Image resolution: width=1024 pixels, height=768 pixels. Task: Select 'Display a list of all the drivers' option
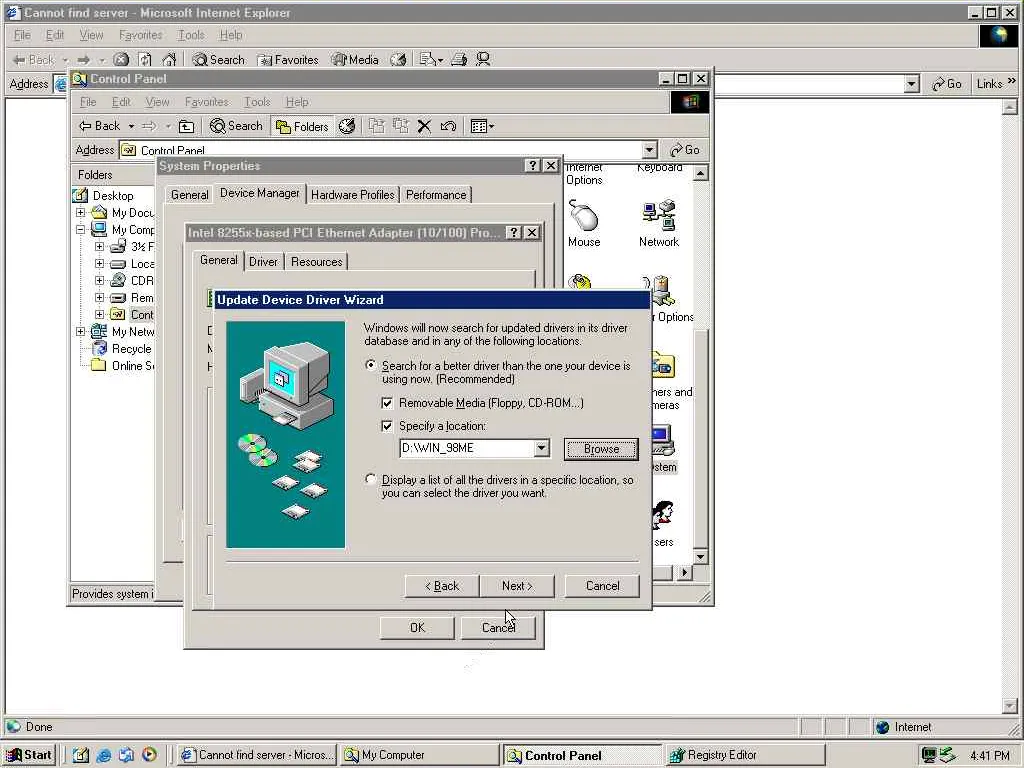click(x=371, y=479)
